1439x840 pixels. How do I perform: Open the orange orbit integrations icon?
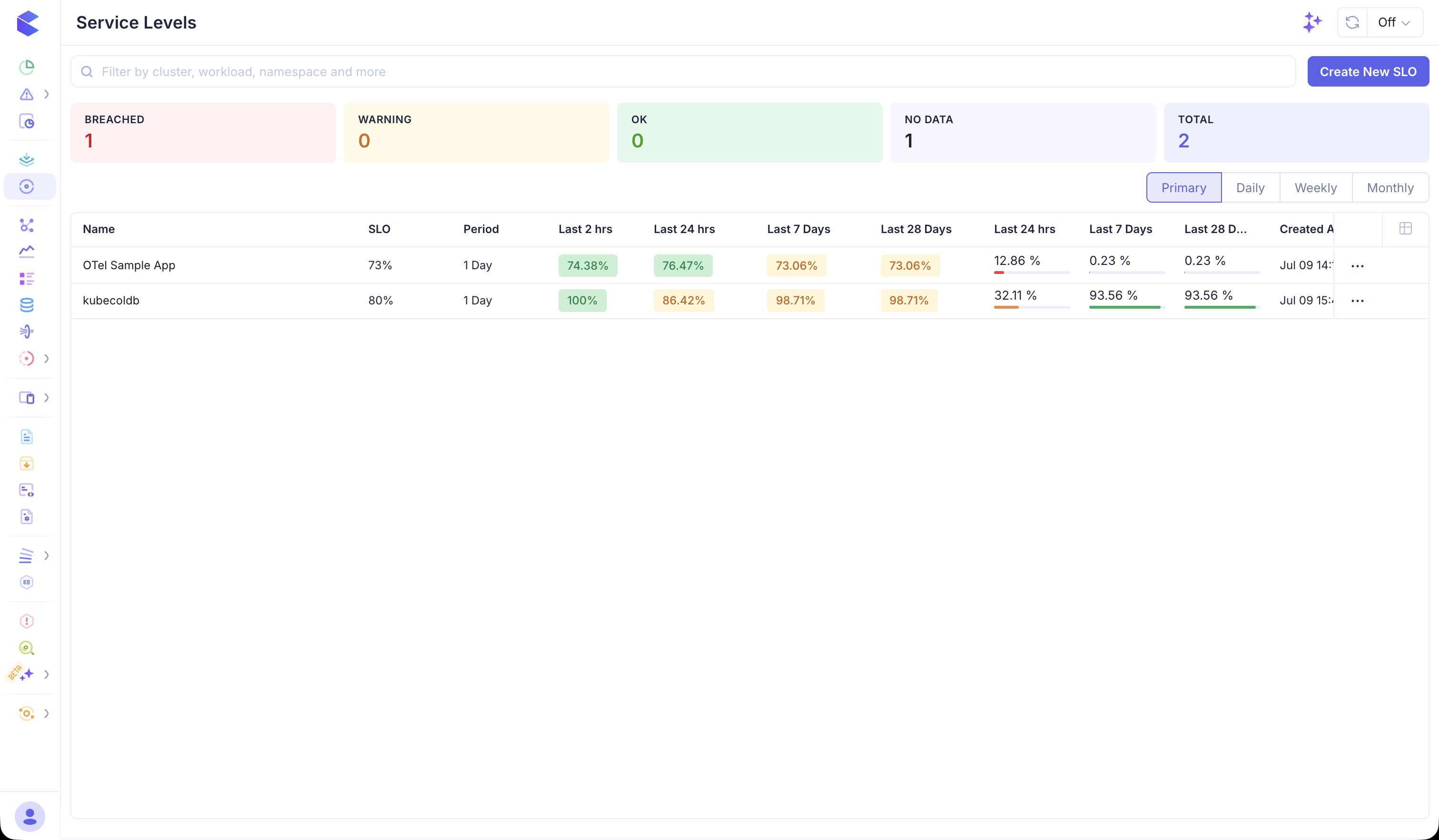pos(26,713)
